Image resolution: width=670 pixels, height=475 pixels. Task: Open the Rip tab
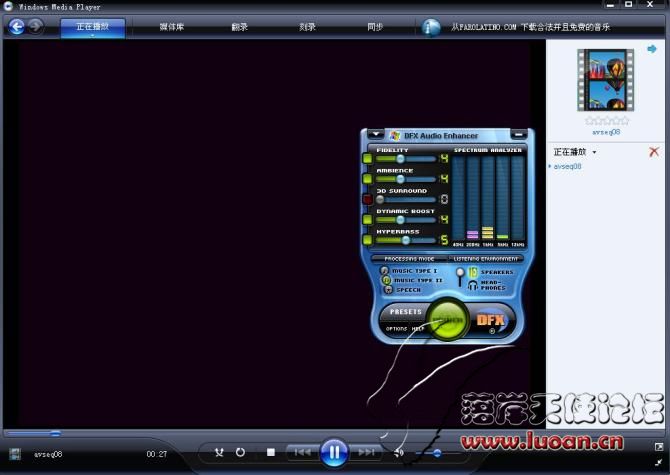tap(240, 27)
